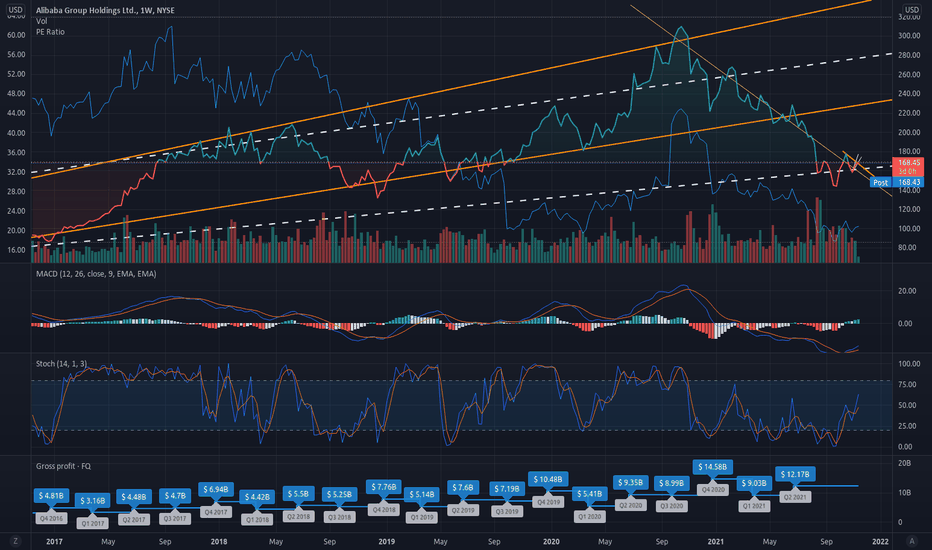The width and height of the screenshot is (932, 550).
Task: Toggle the A auto-scale button
Action: 912,541
